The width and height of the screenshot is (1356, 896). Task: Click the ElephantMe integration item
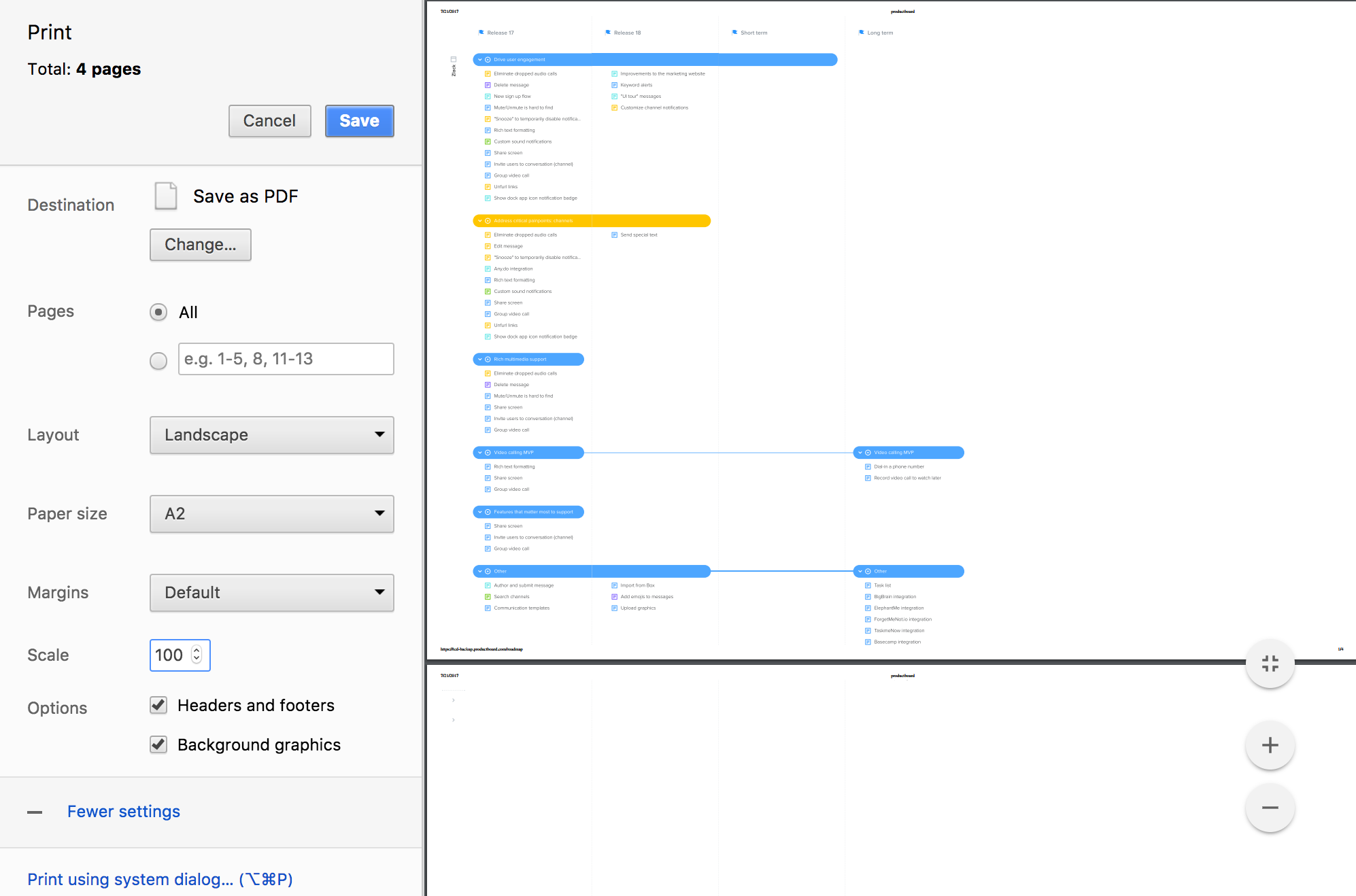pyautogui.click(x=894, y=608)
